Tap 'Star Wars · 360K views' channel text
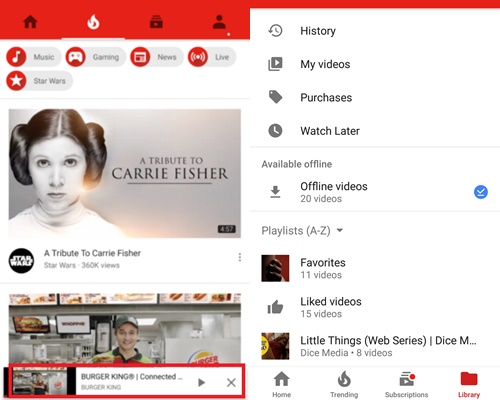This screenshot has width=500, height=400. [82, 265]
